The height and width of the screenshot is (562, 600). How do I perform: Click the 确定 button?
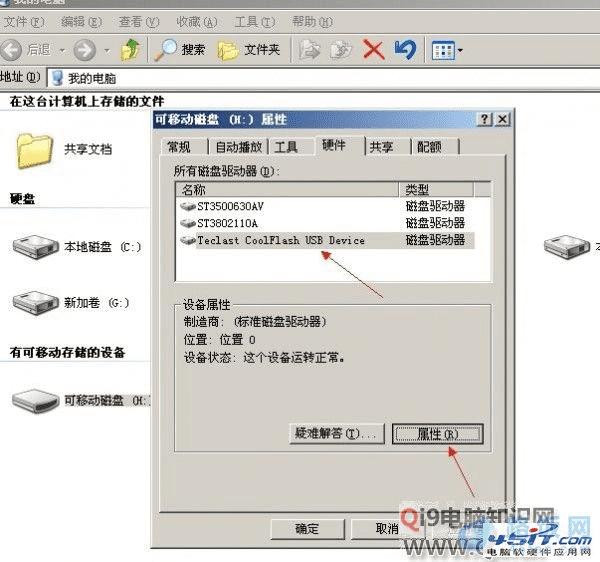[x=308, y=529]
